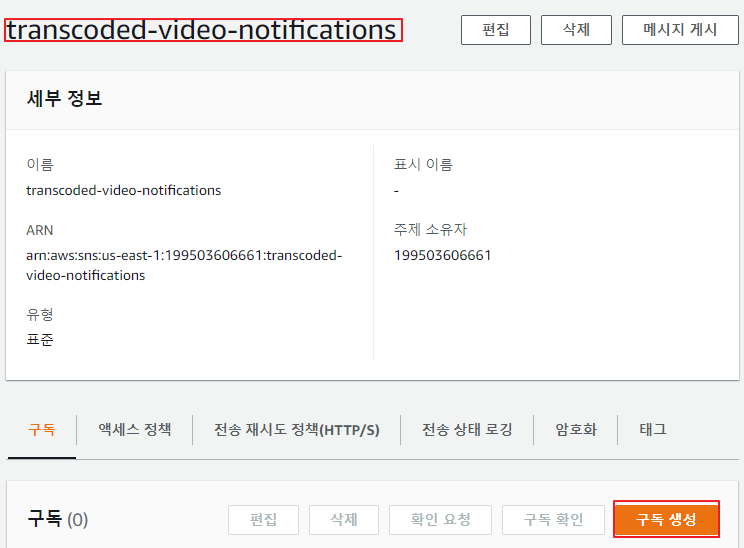
Task: Open 메시지 게시 to publish a message
Action: [x=680, y=30]
